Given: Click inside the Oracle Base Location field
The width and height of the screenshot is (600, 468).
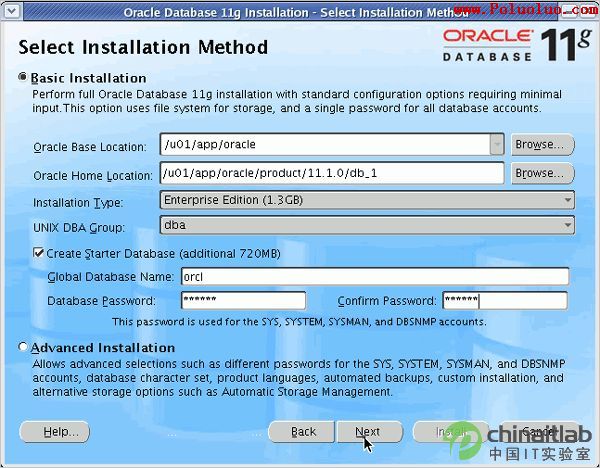Looking at the screenshot, I should click(x=325, y=145).
